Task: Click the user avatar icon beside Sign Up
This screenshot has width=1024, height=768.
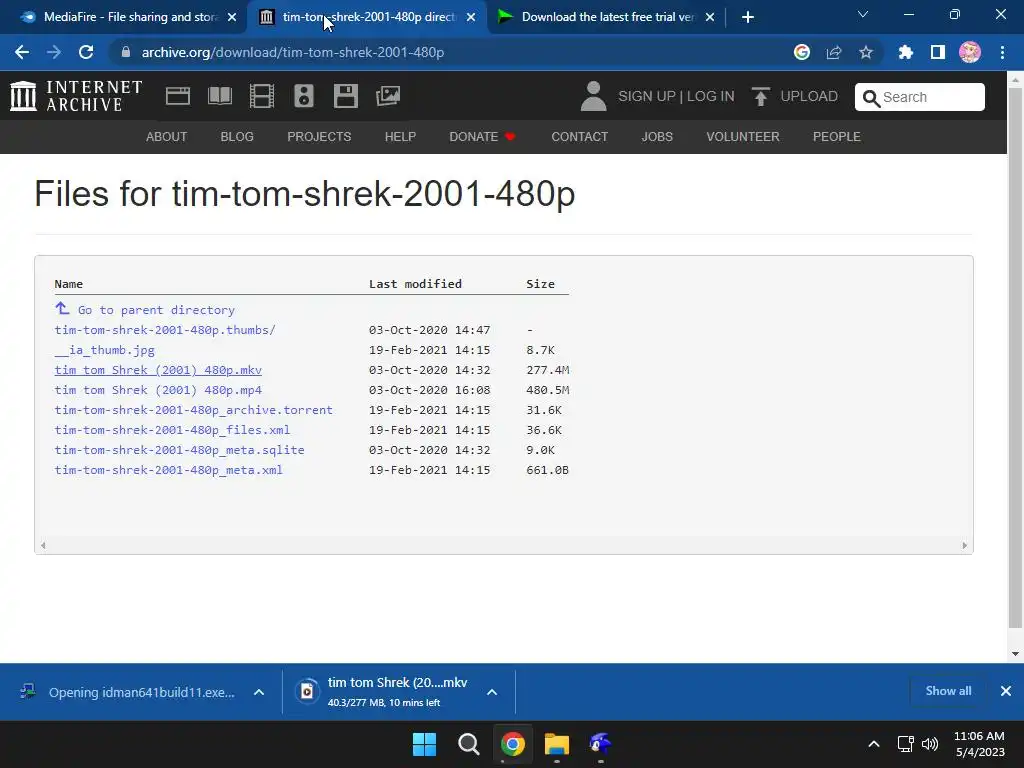Action: click(593, 96)
